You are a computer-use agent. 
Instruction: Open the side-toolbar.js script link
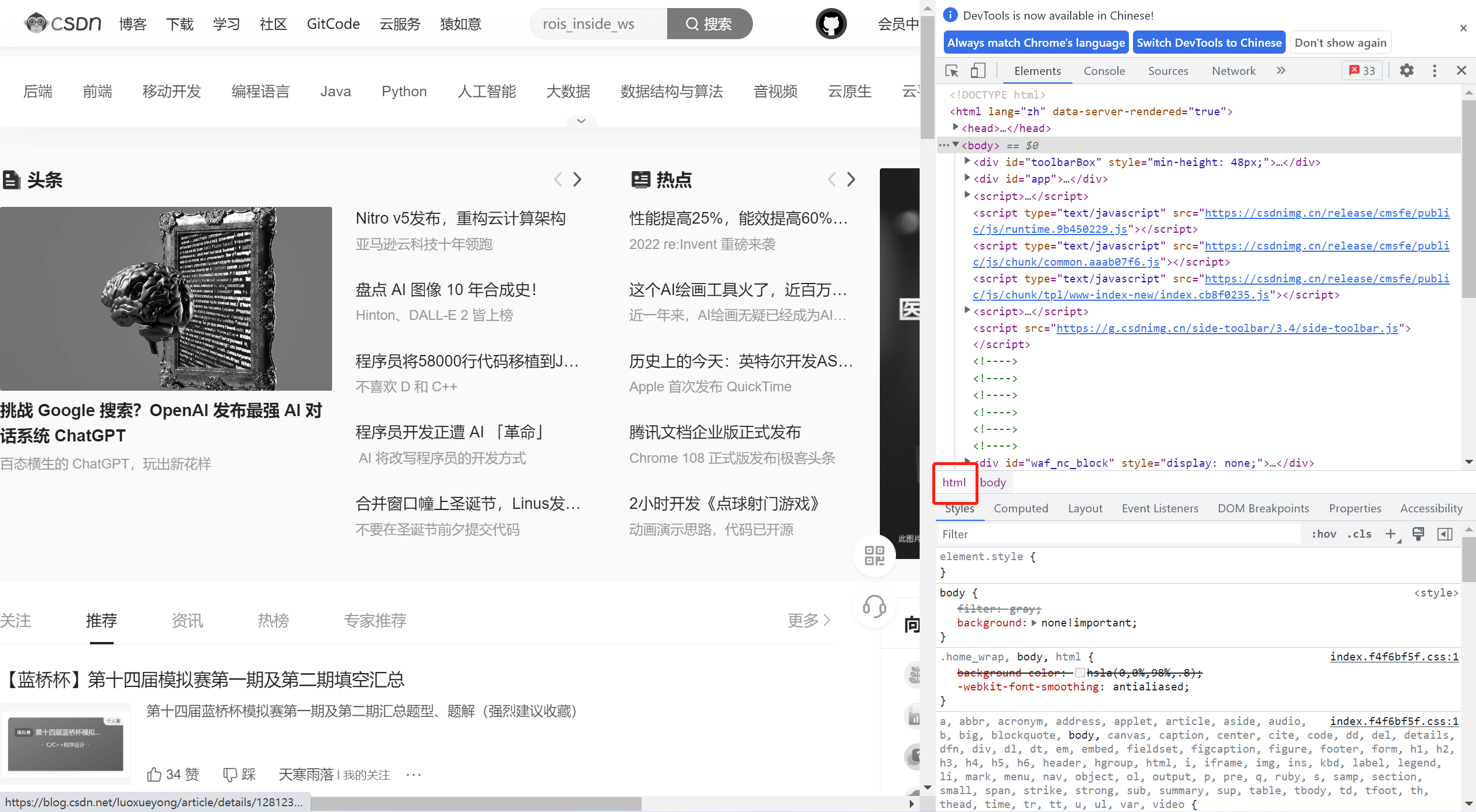[1227, 328]
